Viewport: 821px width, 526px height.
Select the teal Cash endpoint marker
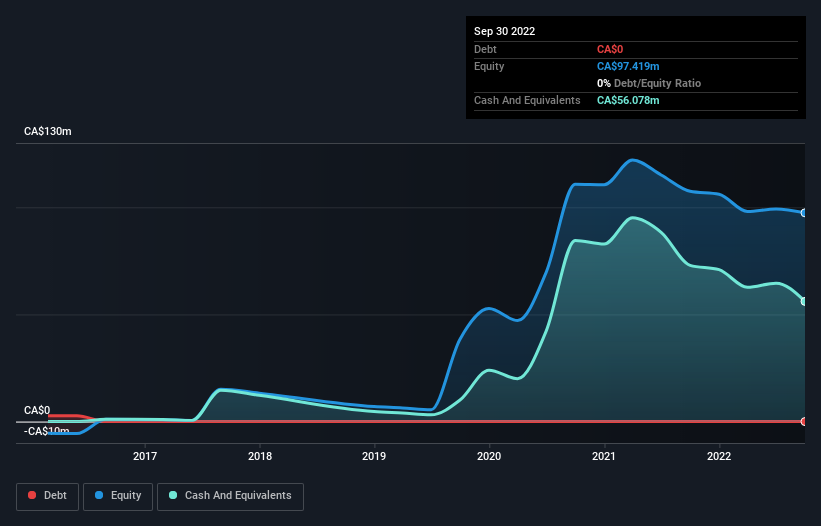[x=804, y=301]
